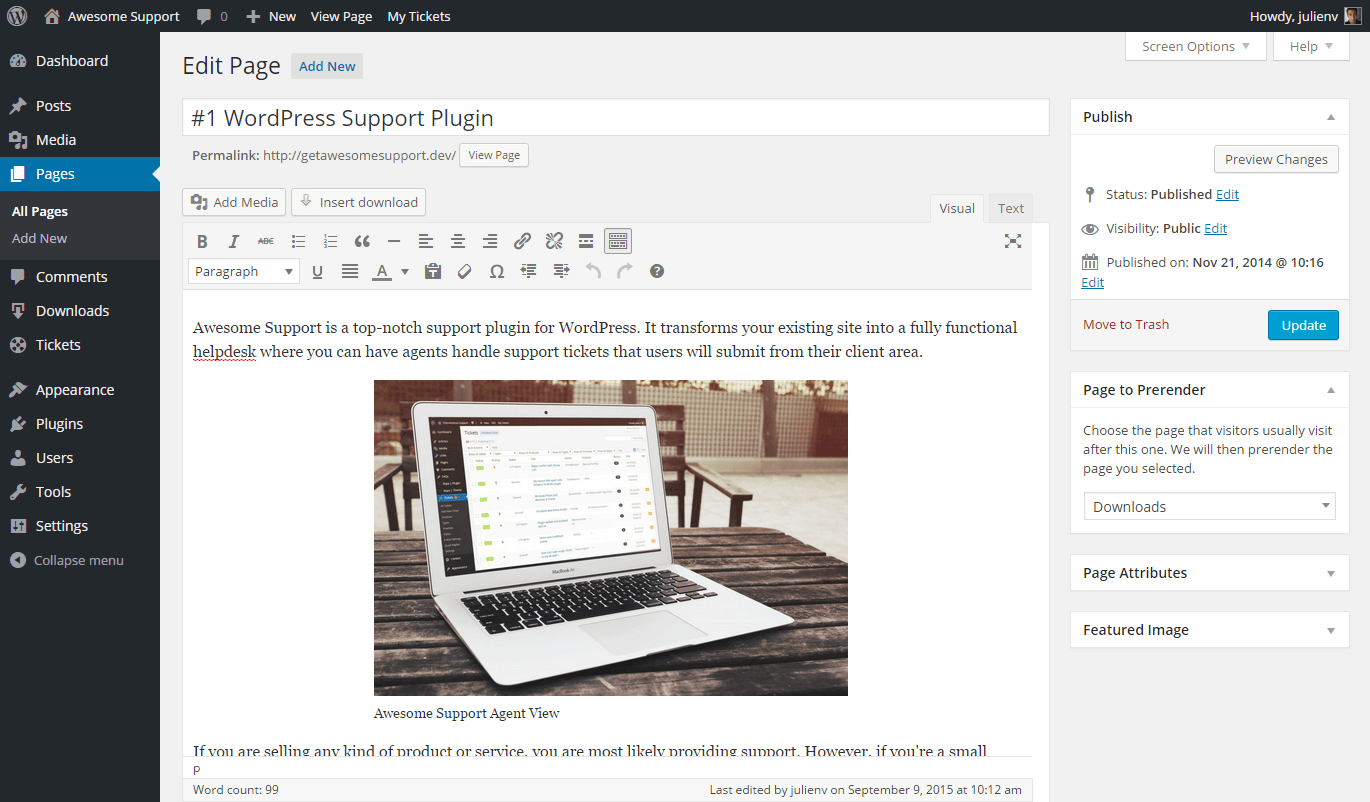Click the WordPress logo in the admin bar
1370x802 pixels.
click(x=18, y=16)
